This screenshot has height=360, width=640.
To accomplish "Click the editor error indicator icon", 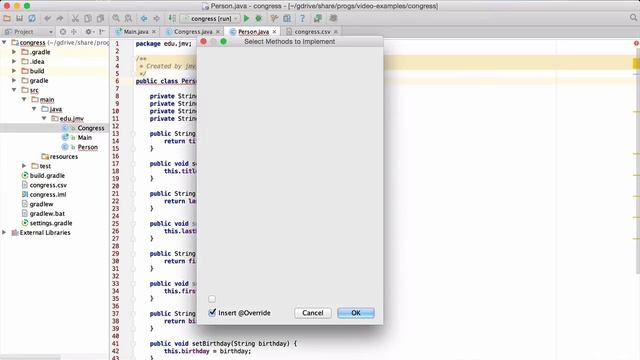I will pos(636,43).
